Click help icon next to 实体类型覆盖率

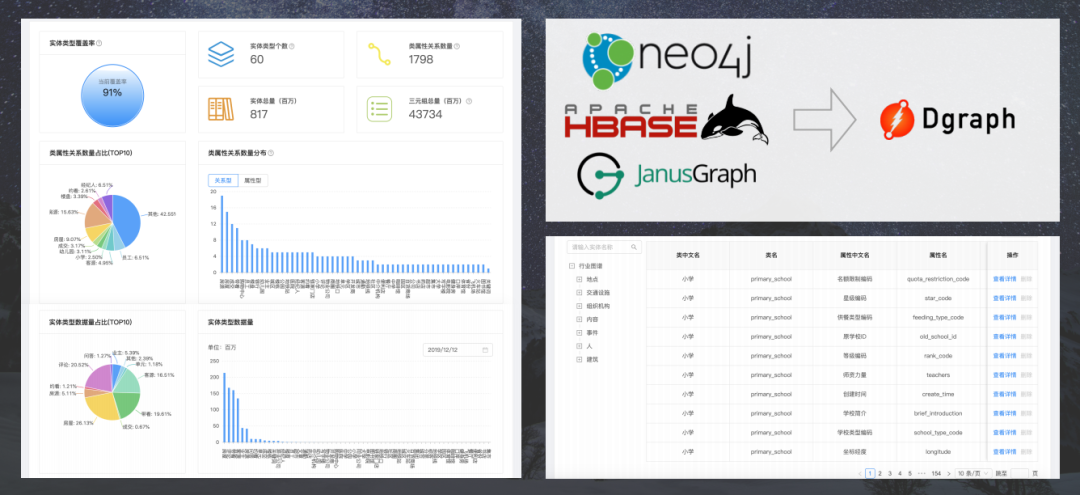tap(99, 43)
